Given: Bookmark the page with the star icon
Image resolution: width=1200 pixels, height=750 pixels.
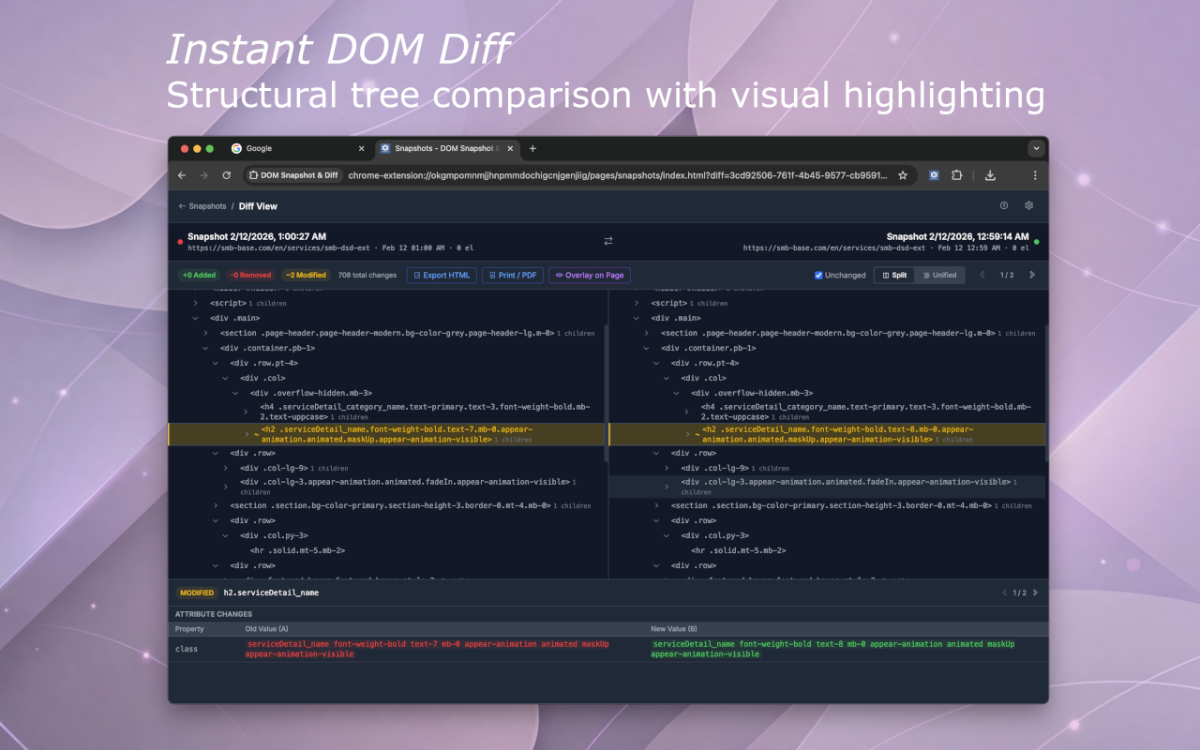Looking at the screenshot, I should click(x=902, y=175).
